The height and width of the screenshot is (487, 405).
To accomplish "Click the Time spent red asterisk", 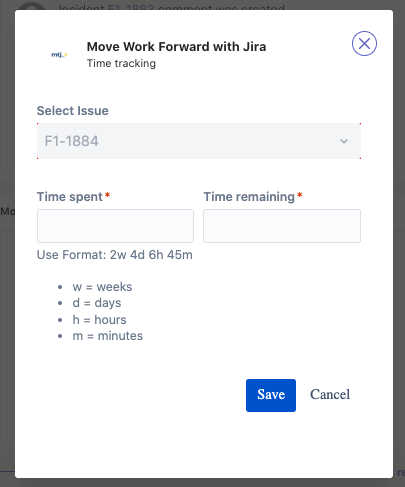I will tap(107, 195).
